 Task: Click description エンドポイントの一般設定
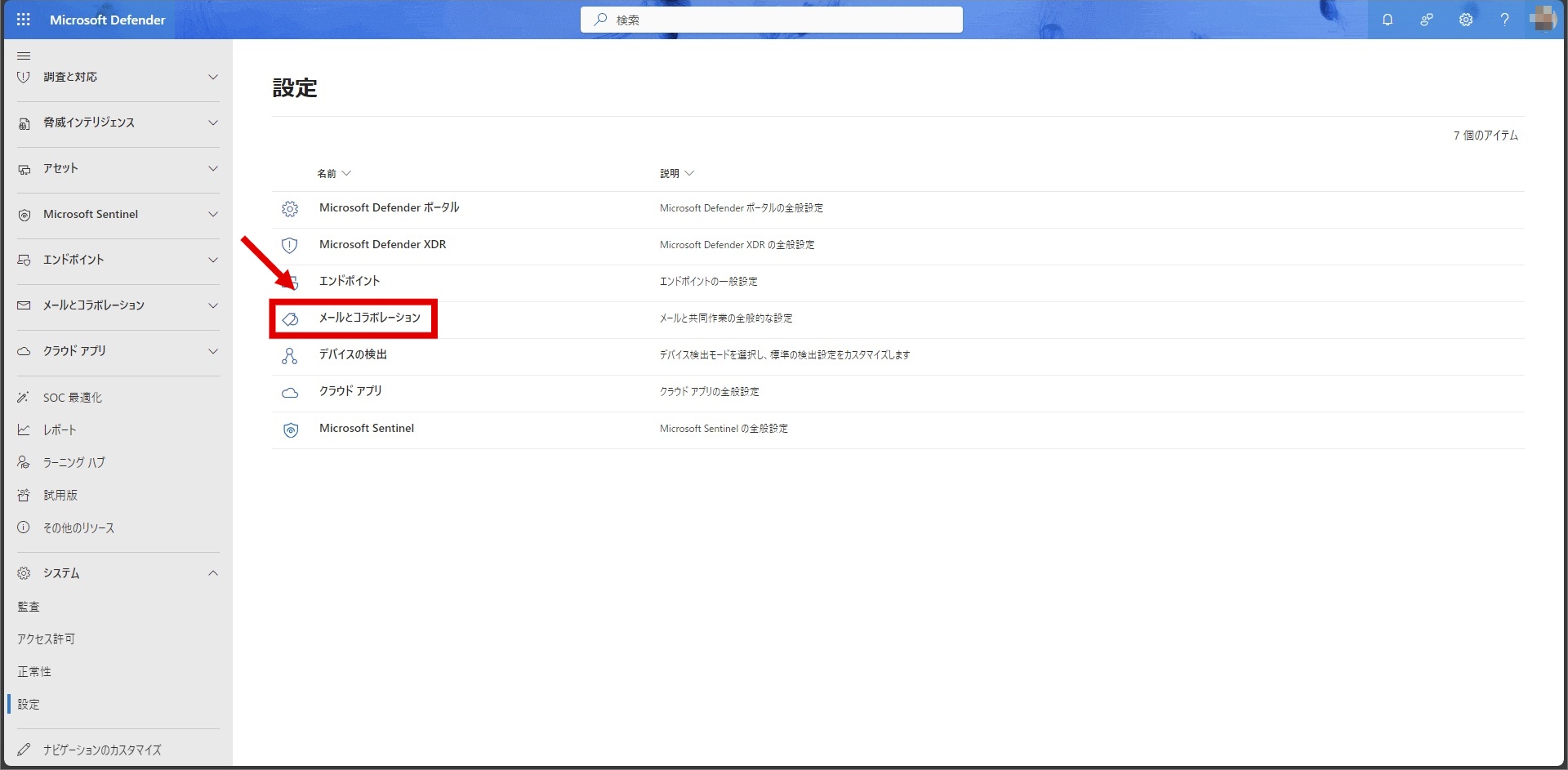[708, 282]
